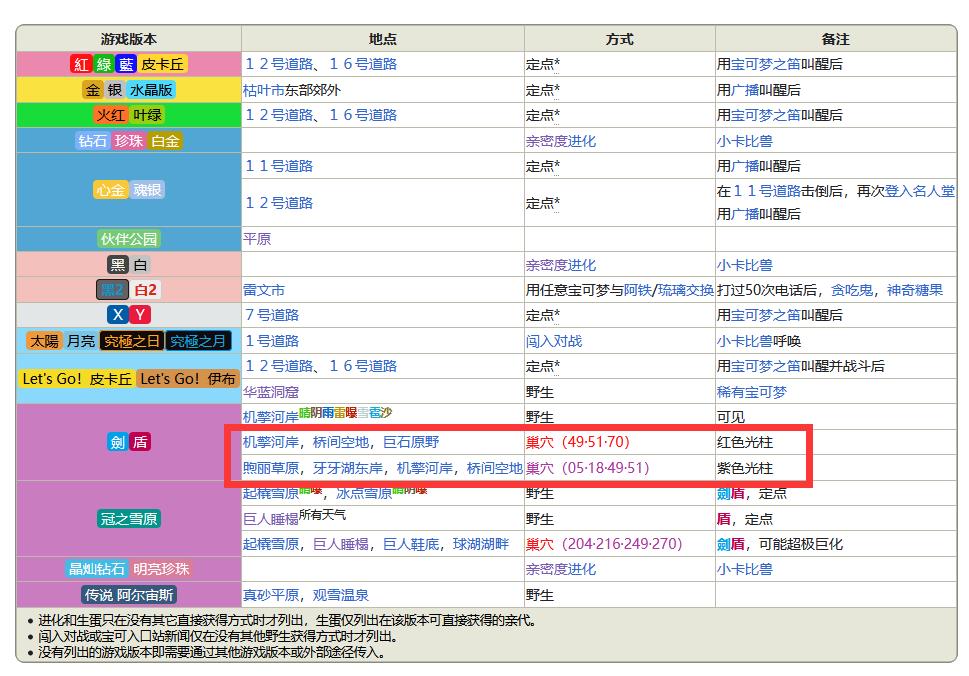
Task: Open the 枯叶市 location link
Action: click(x=264, y=90)
